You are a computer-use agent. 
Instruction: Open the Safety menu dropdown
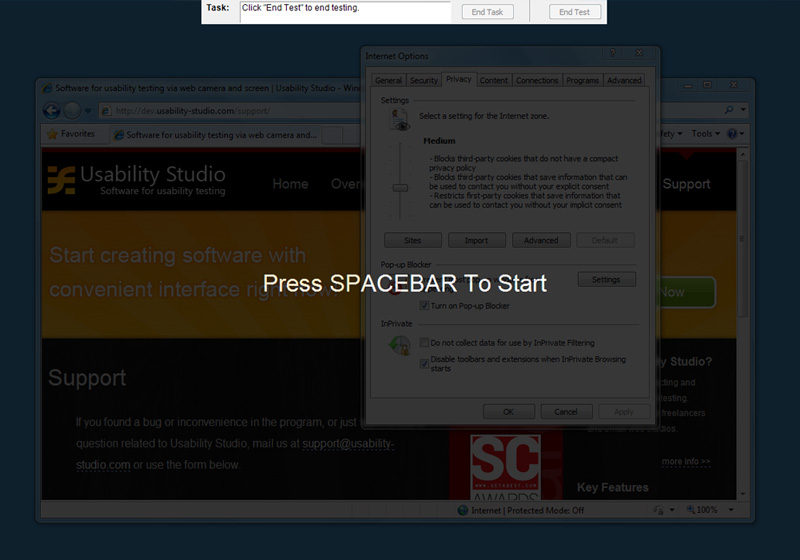coord(672,134)
